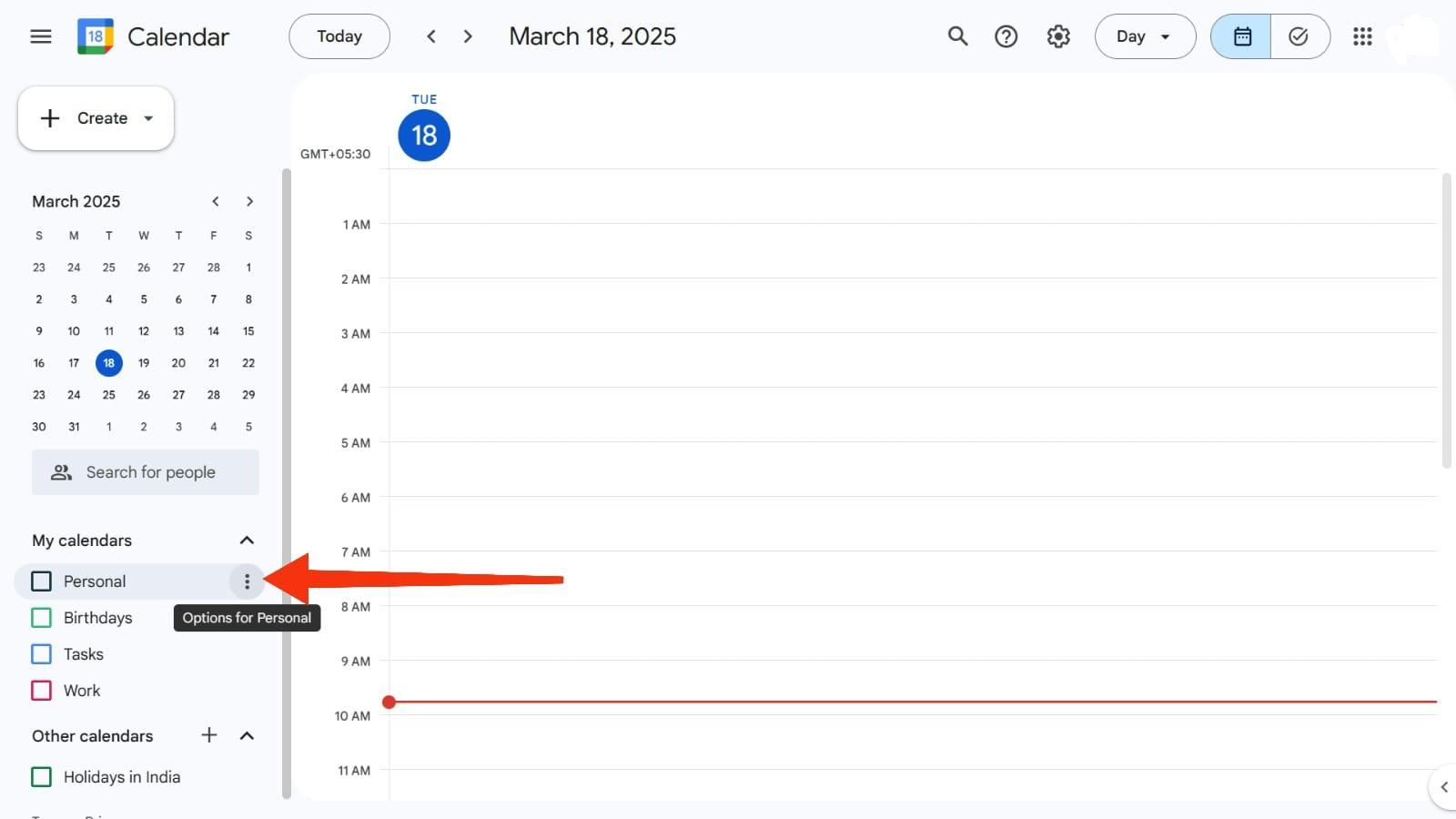Click the Create button
The width and height of the screenshot is (1456, 819).
(x=96, y=118)
